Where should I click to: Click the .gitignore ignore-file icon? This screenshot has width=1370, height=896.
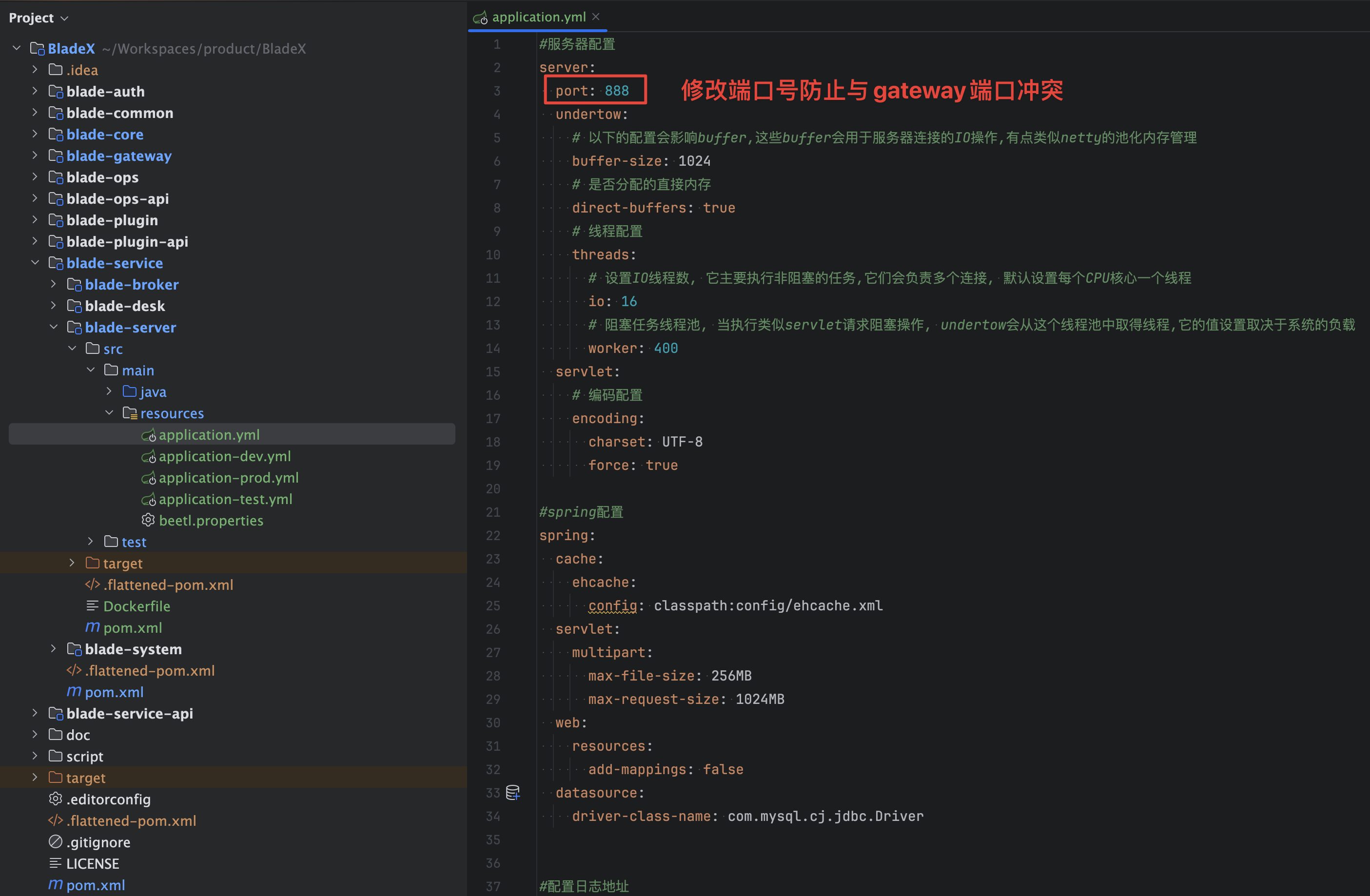click(55, 841)
